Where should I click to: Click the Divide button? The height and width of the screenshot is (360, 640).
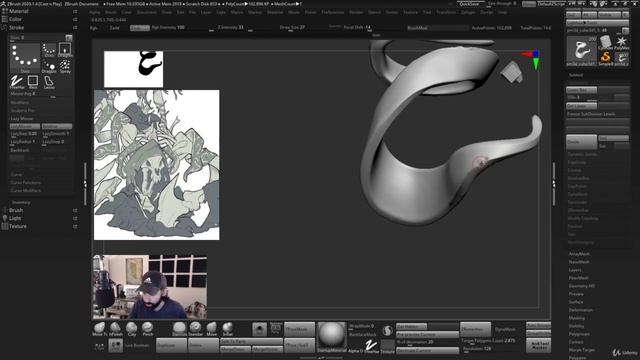[581, 142]
